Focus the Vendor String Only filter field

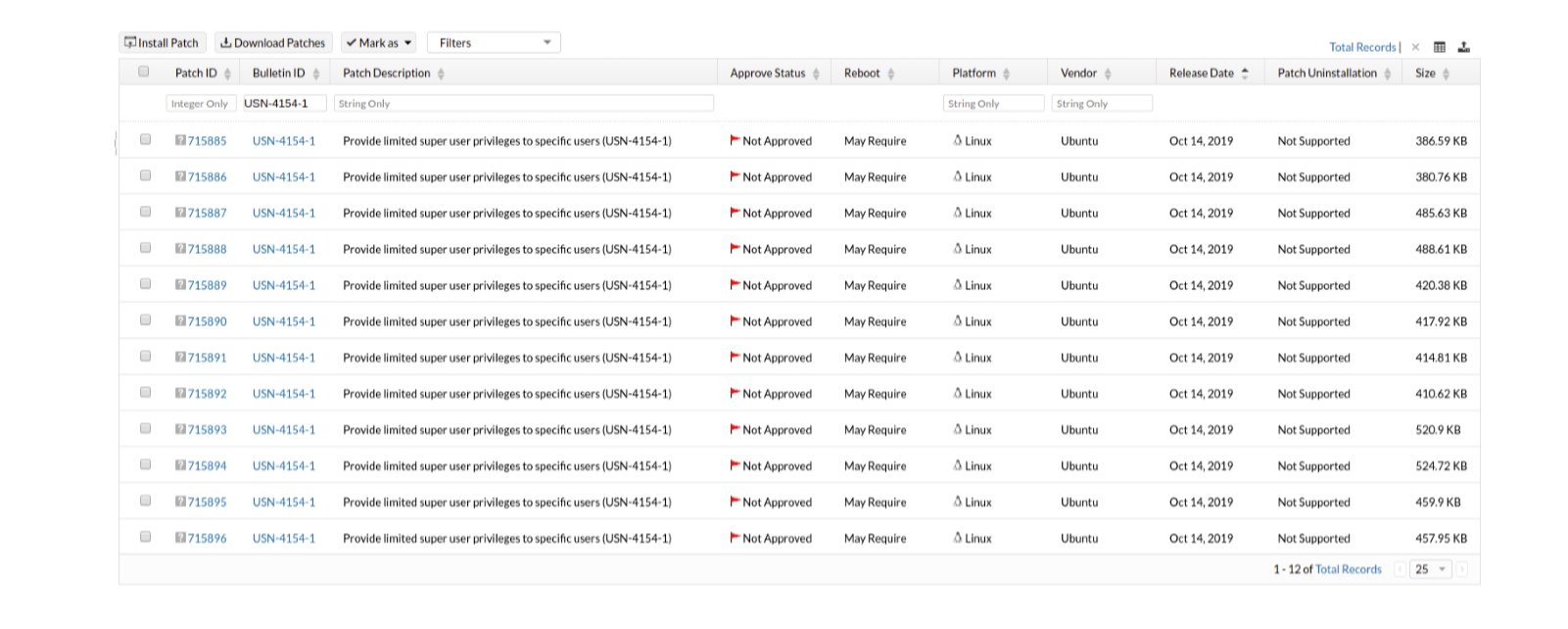pyautogui.click(x=1103, y=103)
